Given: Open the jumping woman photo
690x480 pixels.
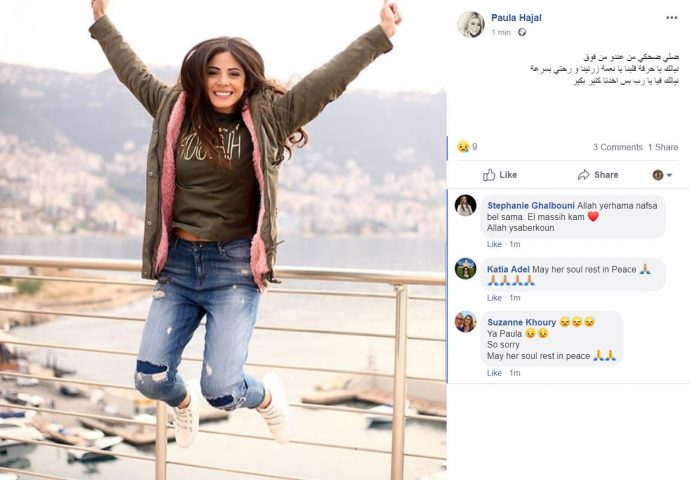Looking at the screenshot, I should pyautogui.click(x=223, y=240).
